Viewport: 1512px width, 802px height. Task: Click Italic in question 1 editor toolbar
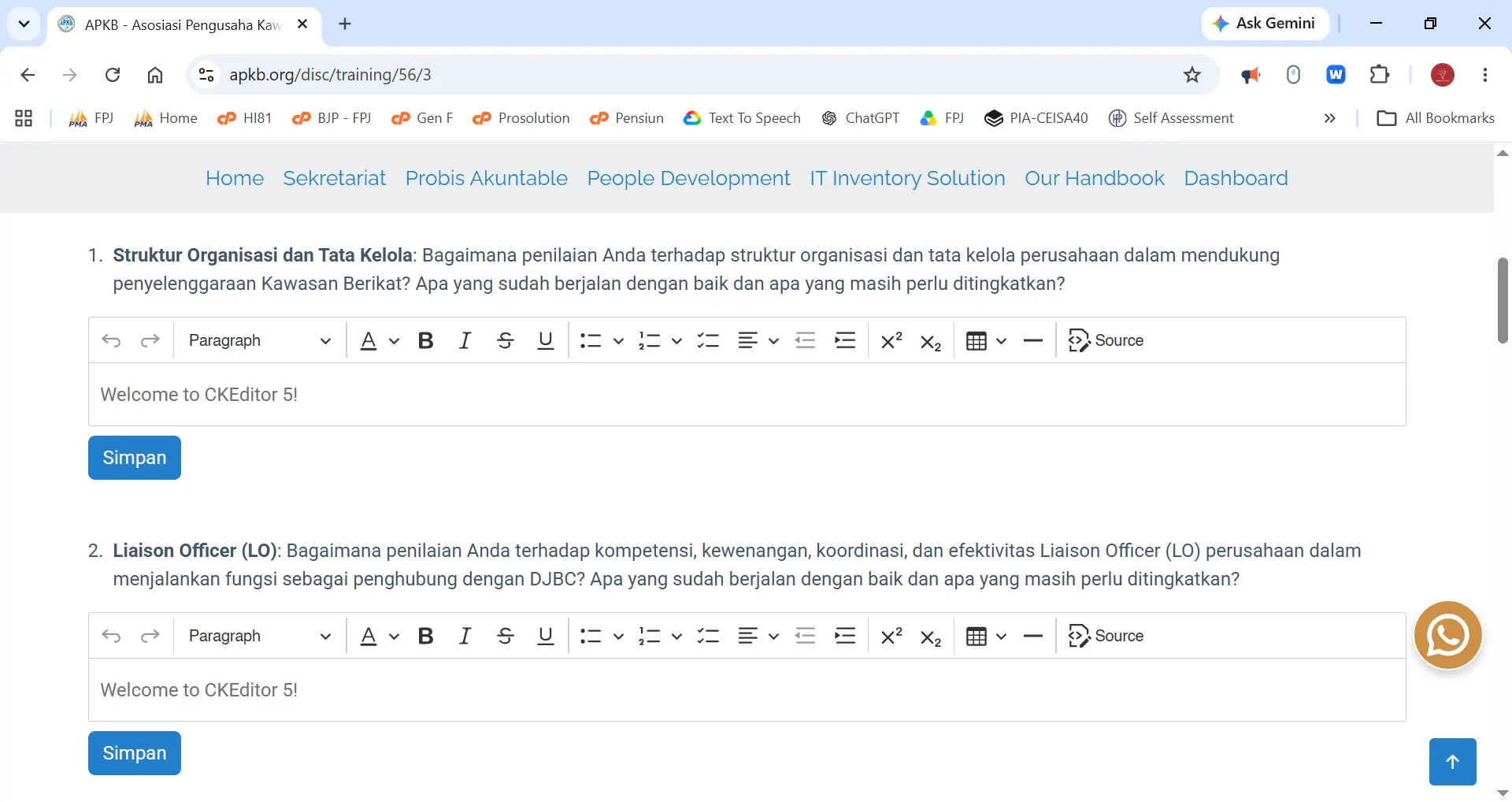click(x=465, y=340)
